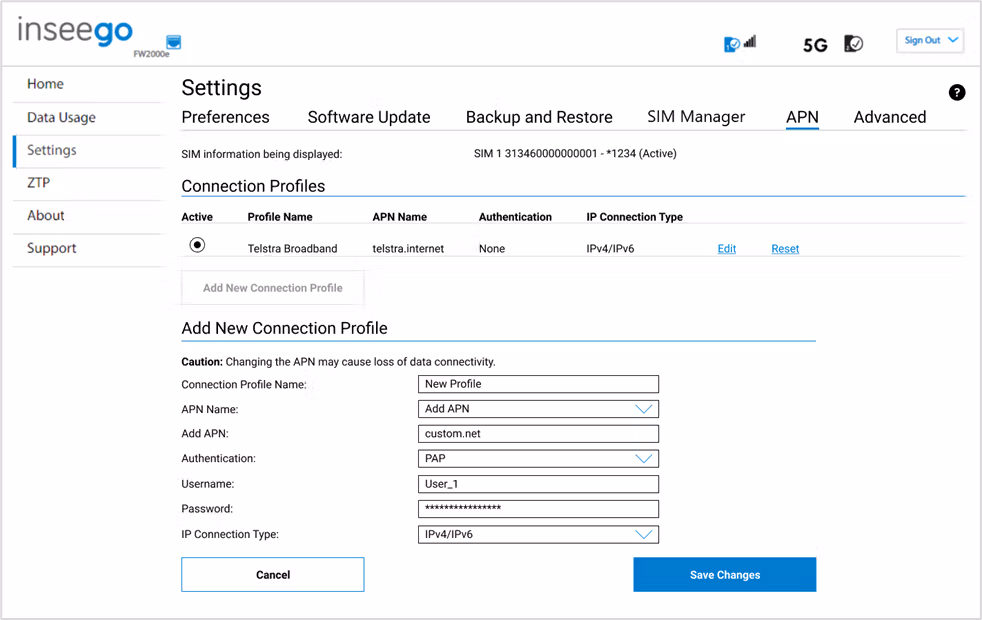This screenshot has width=982, height=620.
Task: Click the Password input field
Action: point(538,509)
